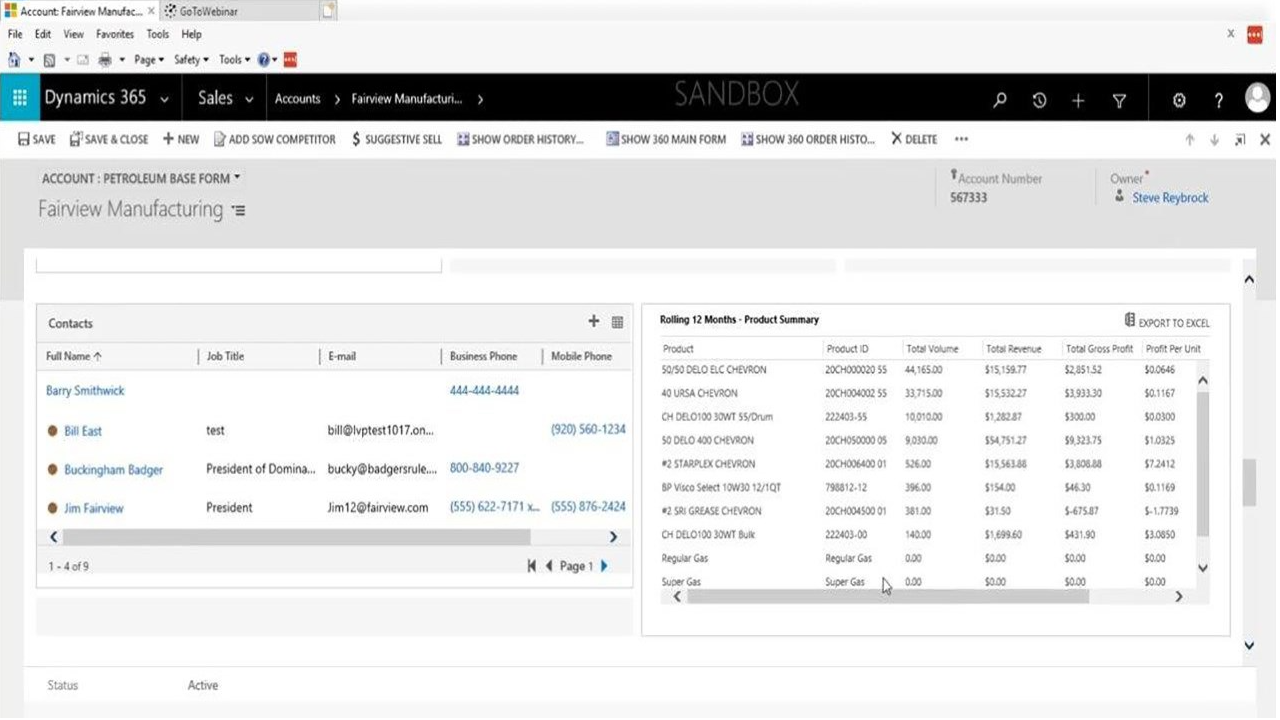1280x720 pixels.
Task: Add a new contact with the plus icon
Action: (594, 322)
